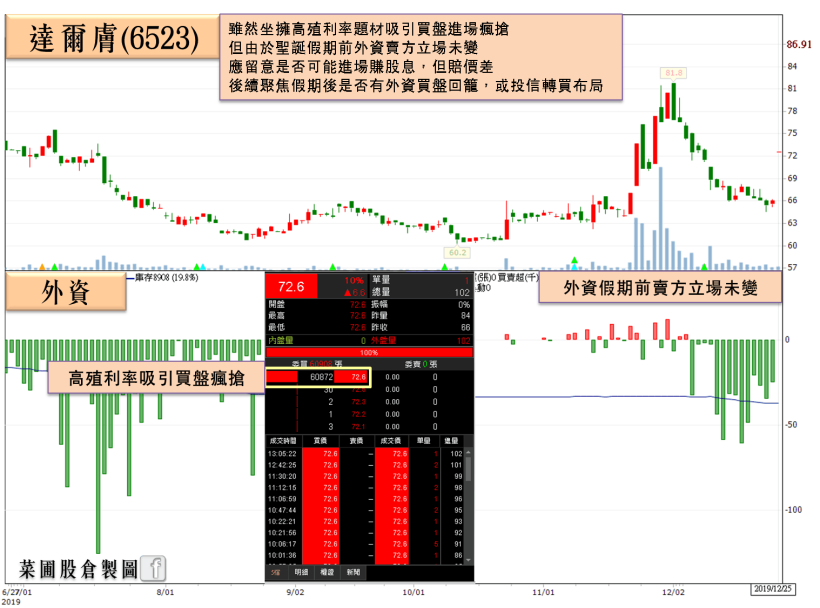The width and height of the screenshot is (820, 608).
Task: Click the 12/02 date axis label
Action: 673,592
